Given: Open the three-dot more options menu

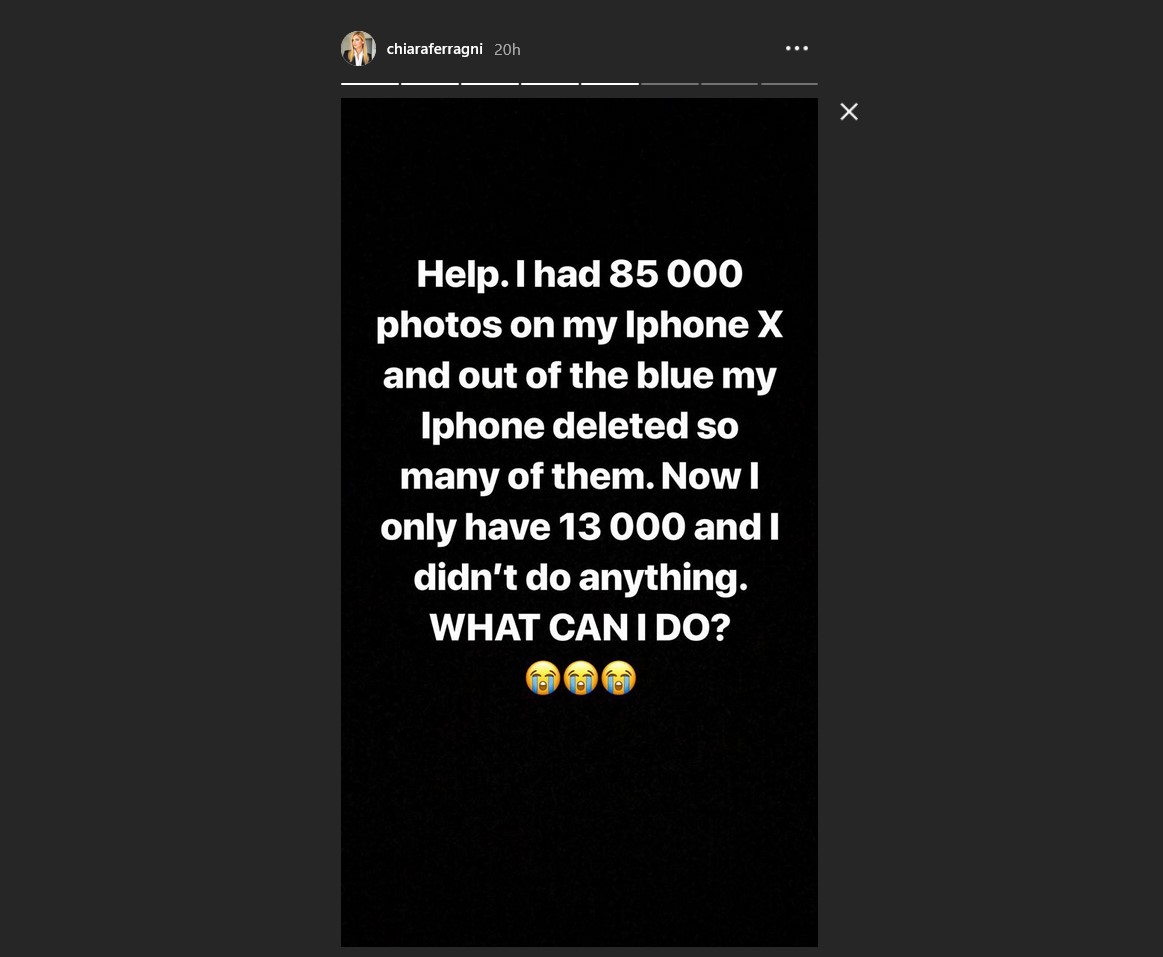Looking at the screenshot, I should coord(796,48).
